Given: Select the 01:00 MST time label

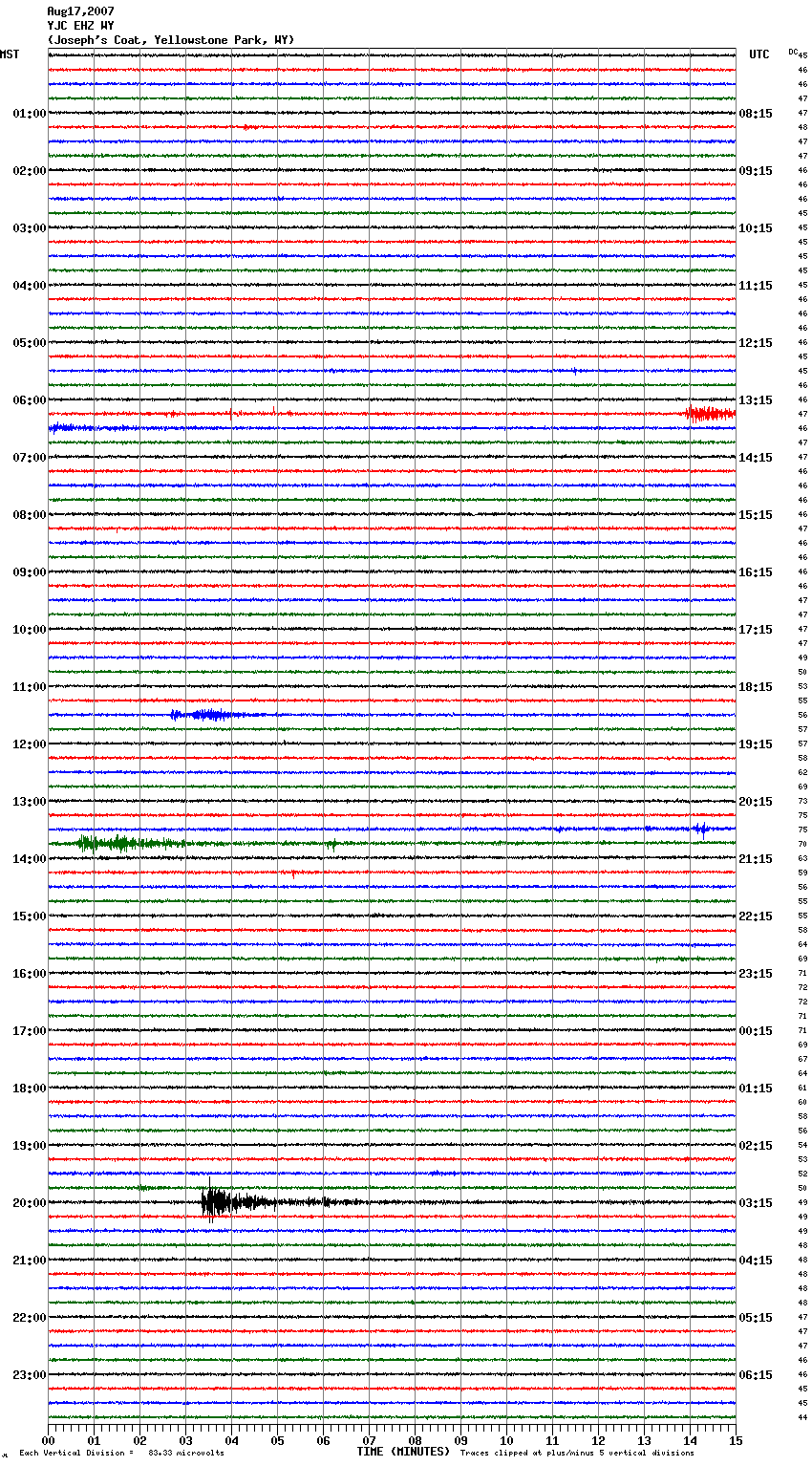Looking at the screenshot, I should click(x=30, y=114).
